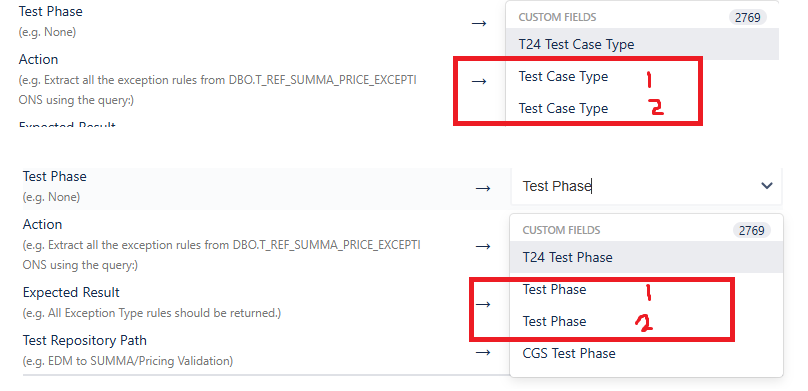The width and height of the screenshot is (808, 391).
Task: Pick the Test Phase option marked 2
Action: [x=554, y=321]
